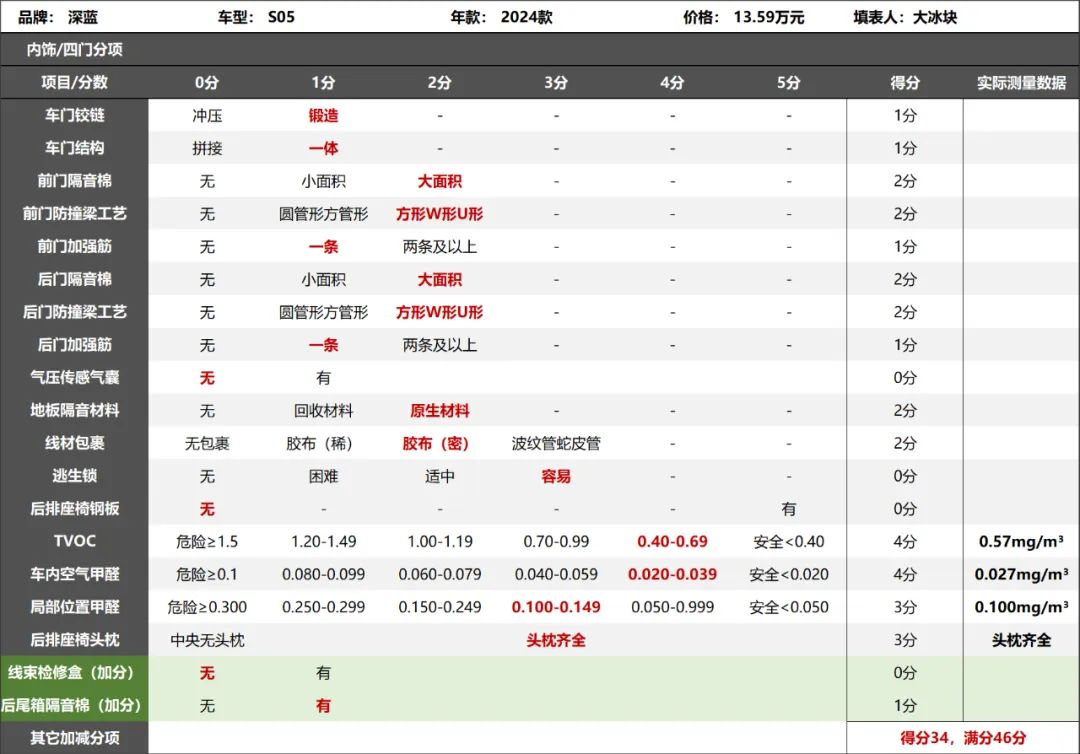Click the red 锻造 value for 车门铰链
This screenshot has width=1080, height=754.
[322, 115]
